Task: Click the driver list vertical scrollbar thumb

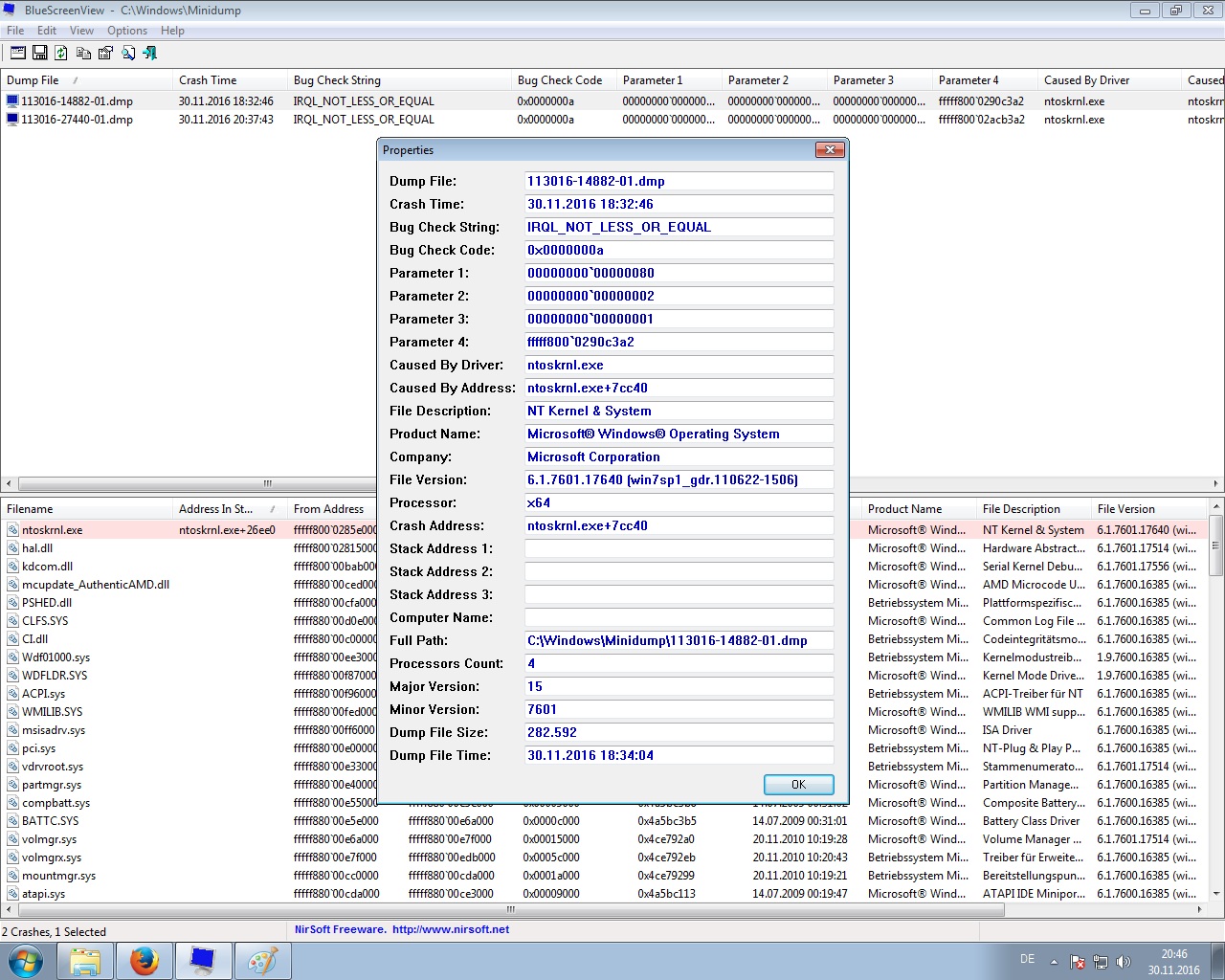Action: [x=1216, y=545]
